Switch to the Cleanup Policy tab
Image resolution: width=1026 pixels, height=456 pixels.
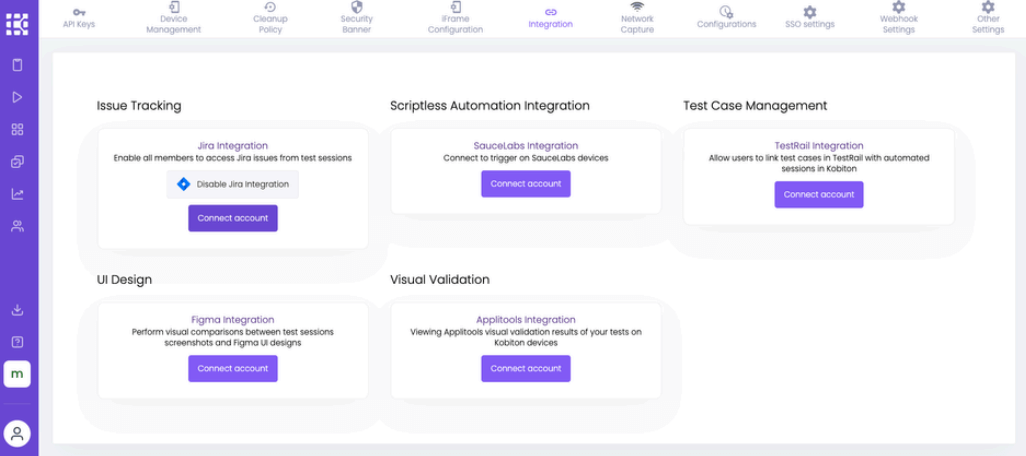[270, 24]
